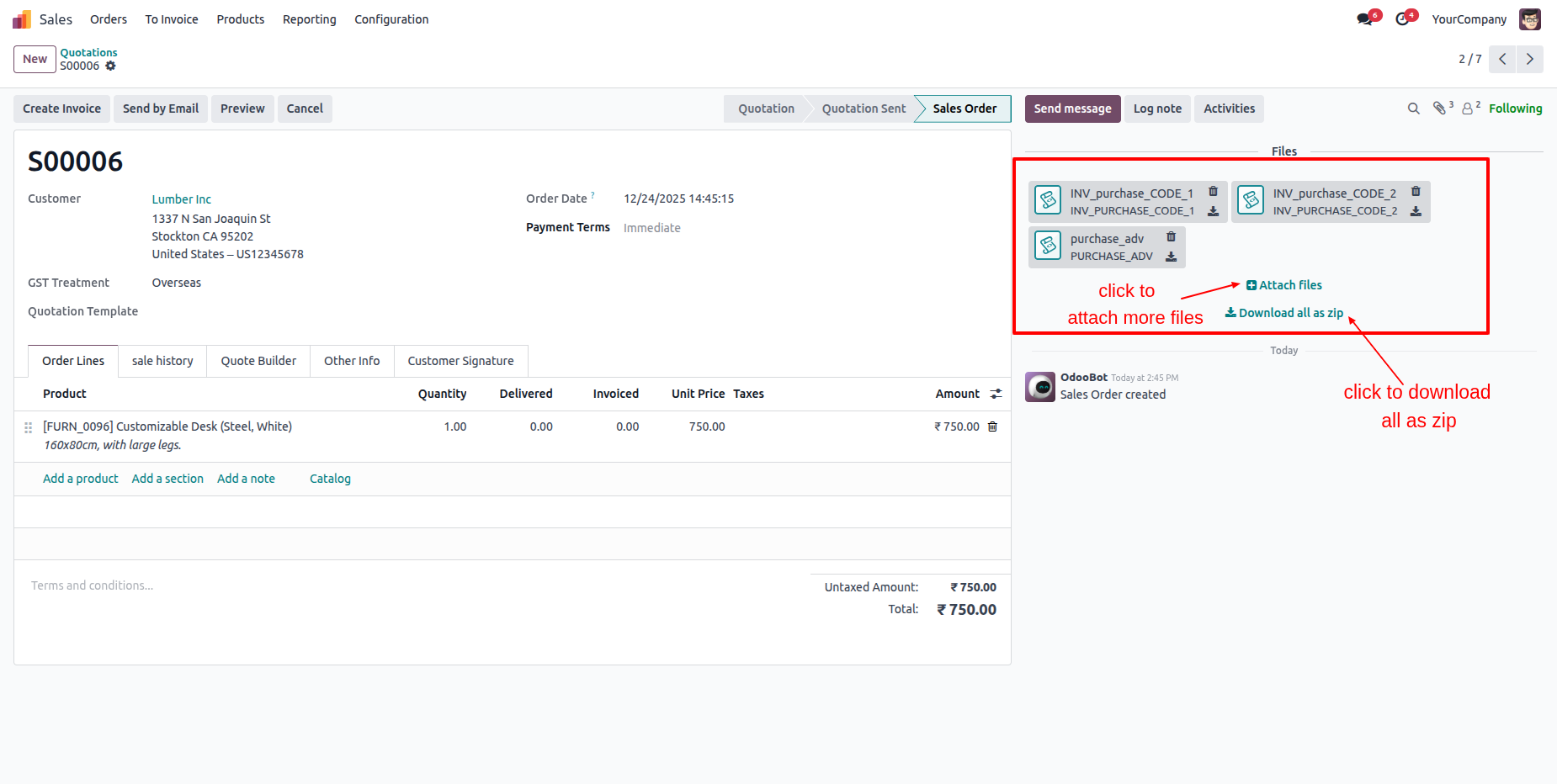Viewport: 1557px width, 784px height.
Task: Open the YourCompany company switcher
Action: tap(1469, 19)
